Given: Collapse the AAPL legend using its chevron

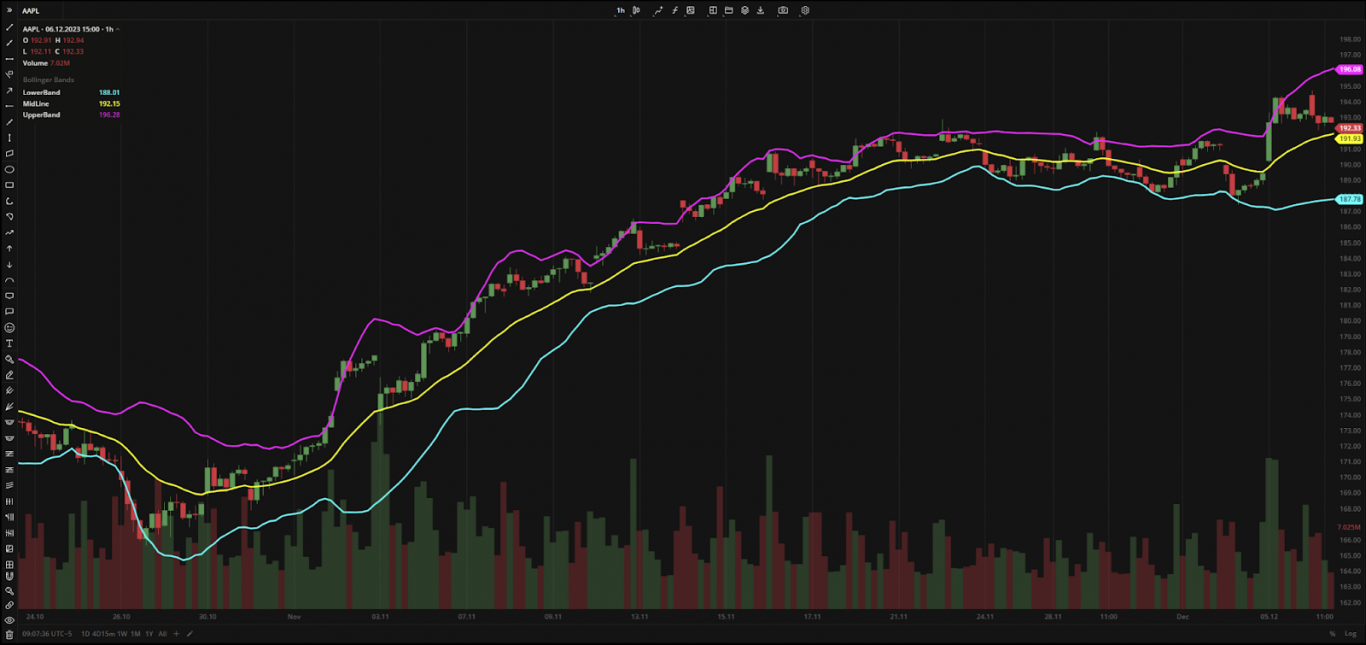Looking at the screenshot, I should (117, 29).
